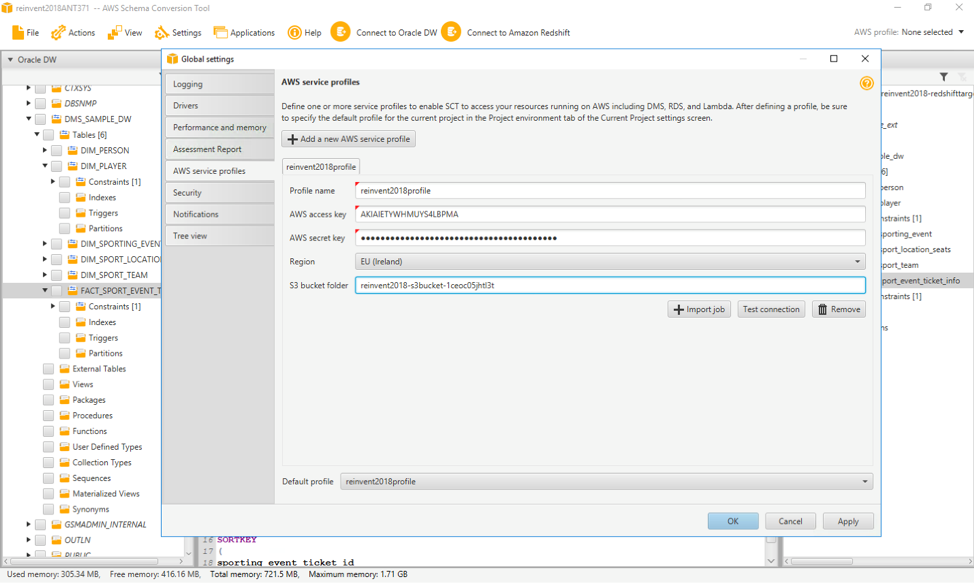
Task: Expand the GSMADMIN_INTERNAL schema node
Action: 29,525
